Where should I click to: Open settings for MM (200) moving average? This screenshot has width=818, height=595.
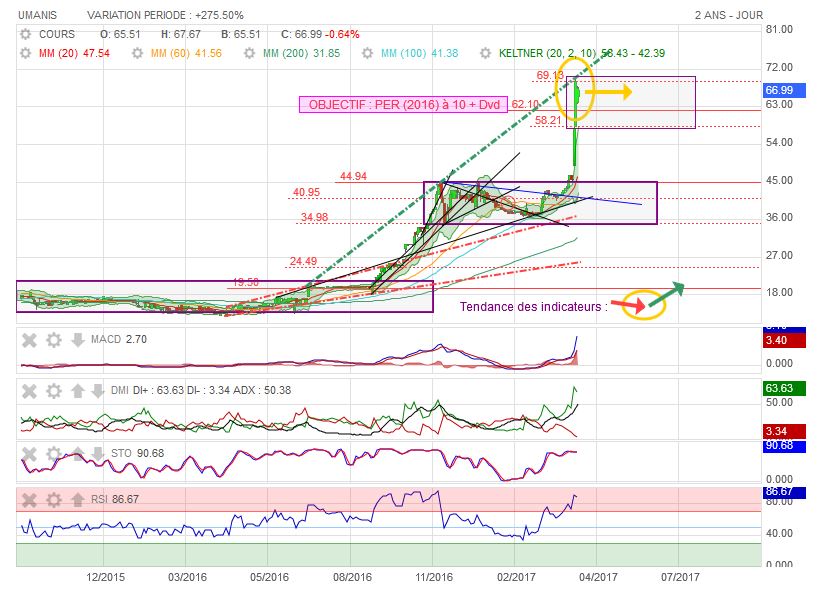(250, 52)
